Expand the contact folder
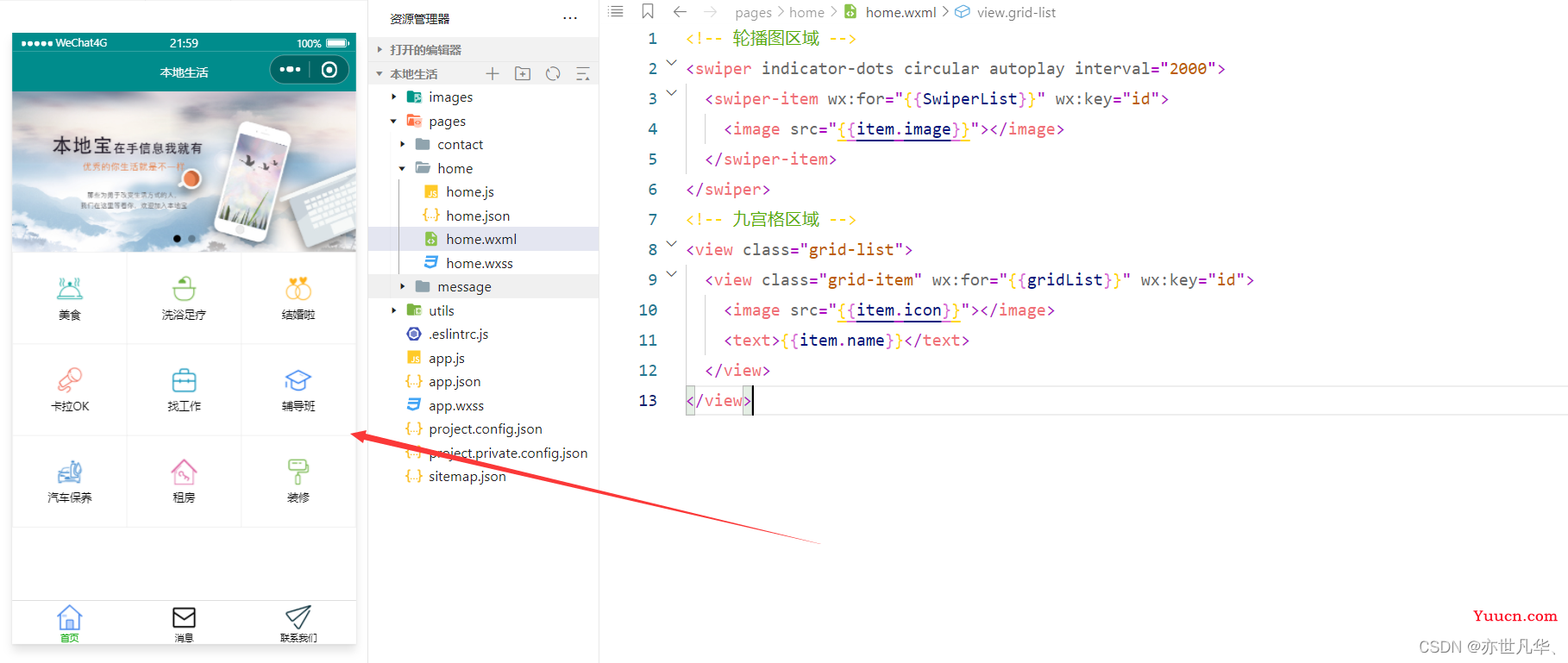Screen dimensions: 1568x663 point(403,145)
